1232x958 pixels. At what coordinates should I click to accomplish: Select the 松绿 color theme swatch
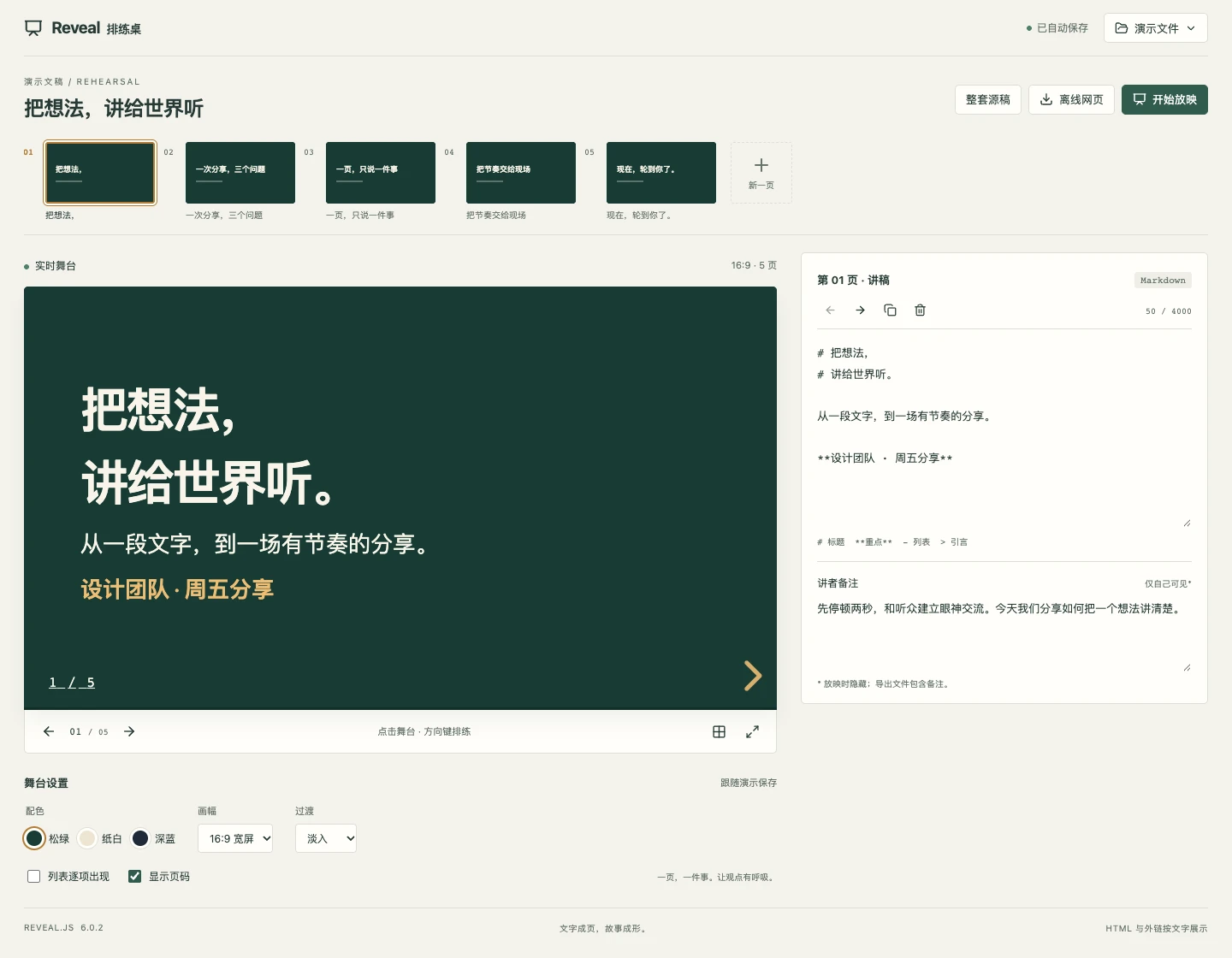[x=34, y=838]
